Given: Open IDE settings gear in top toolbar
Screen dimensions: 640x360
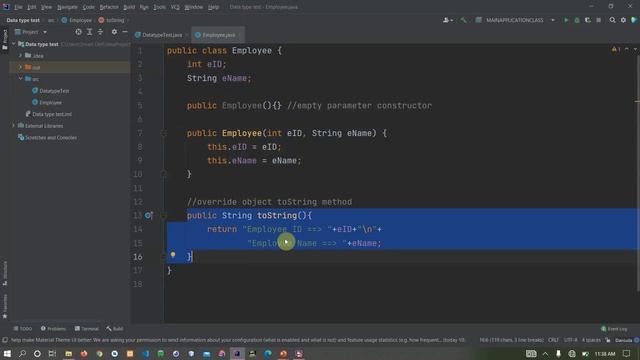Looking at the screenshot, I should tap(623, 20).
